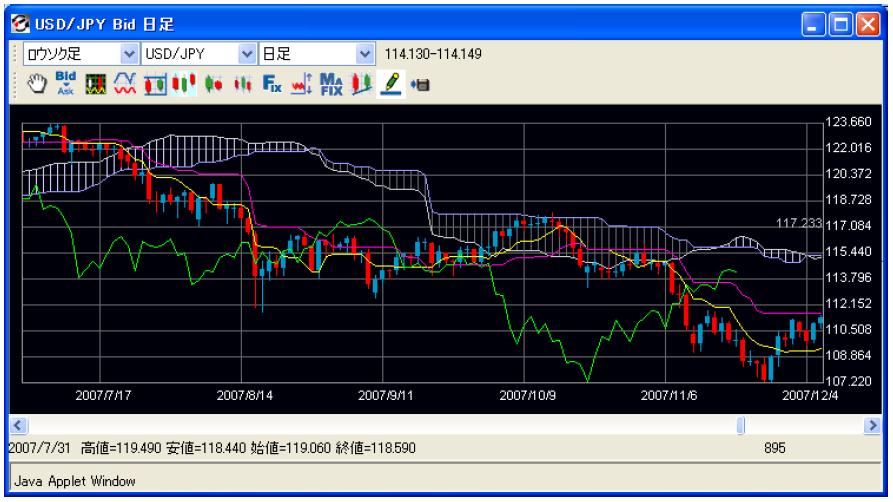Click the 2007/8/14 date axis label
This screenshot has width=893, height=502.
(244, 395)
